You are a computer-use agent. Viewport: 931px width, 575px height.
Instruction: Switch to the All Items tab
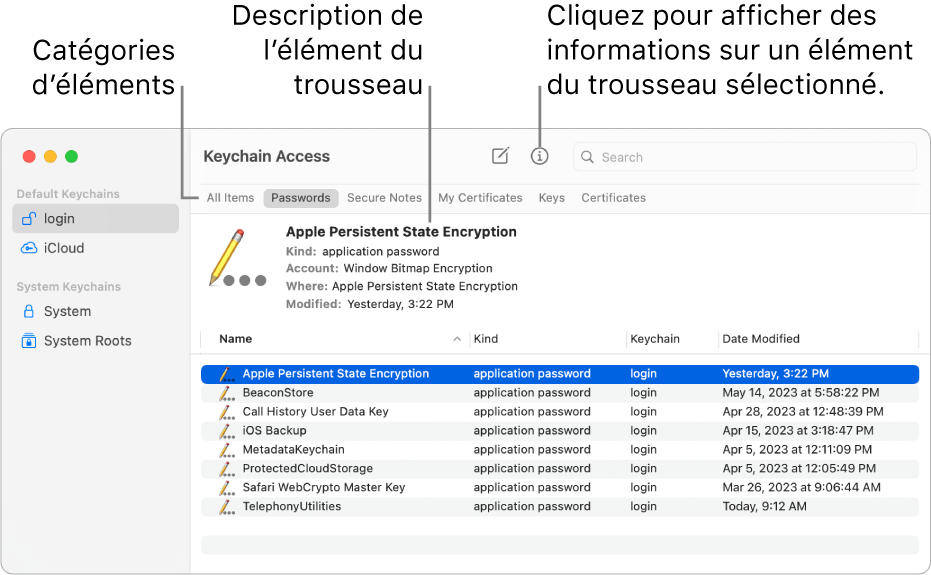pyautogui.click(x=230, y=198)
